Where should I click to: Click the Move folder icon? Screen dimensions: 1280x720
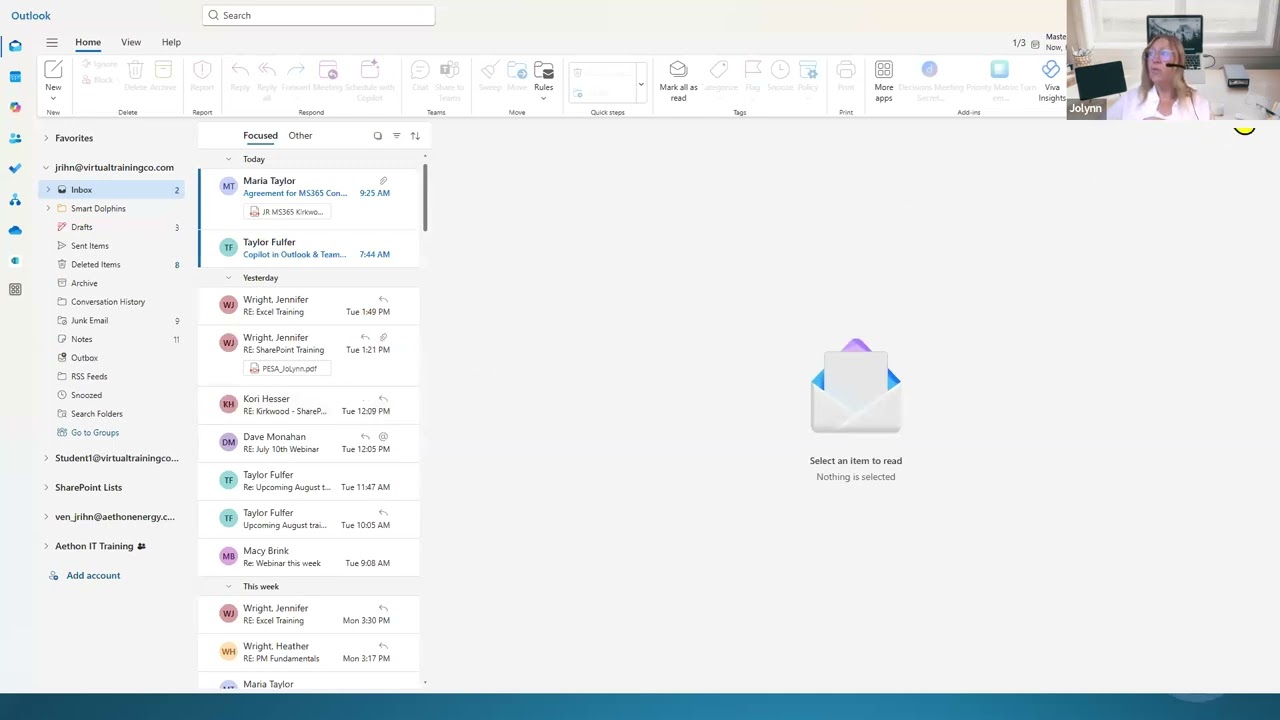[517, 70]
